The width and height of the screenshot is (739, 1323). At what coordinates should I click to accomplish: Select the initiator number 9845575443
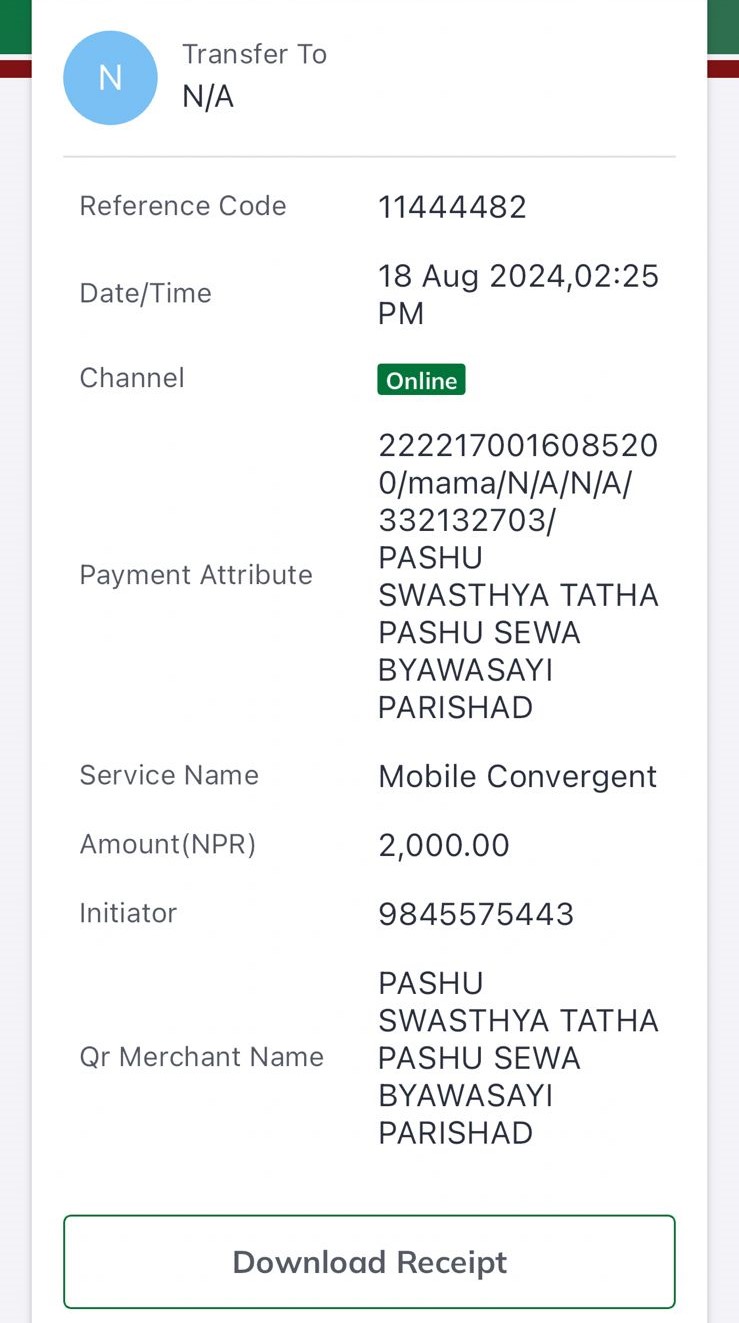pyautogui.click(x=476, y=914)
